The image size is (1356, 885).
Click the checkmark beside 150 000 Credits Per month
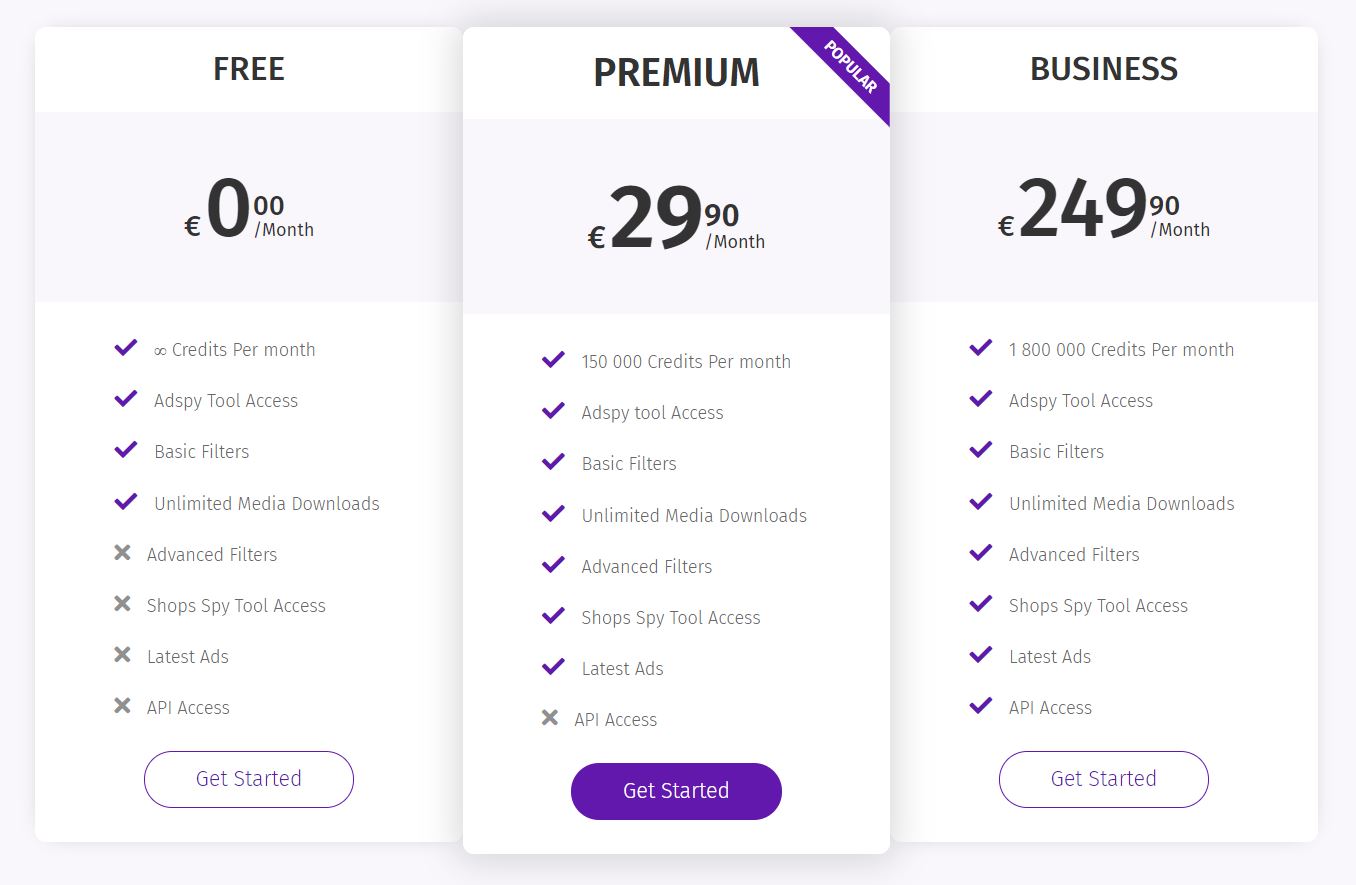553,359
